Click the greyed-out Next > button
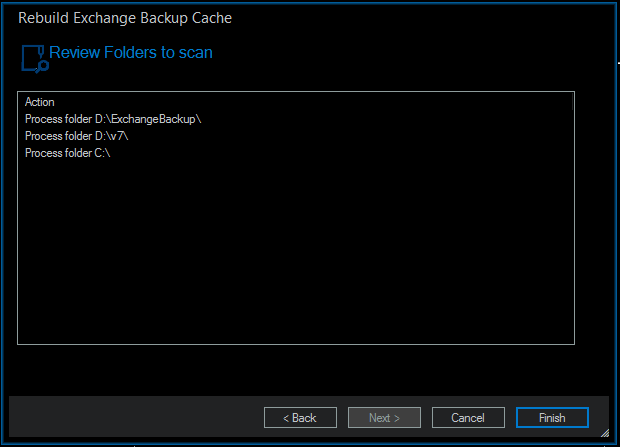620x447 pixels. tap(384, 417)
